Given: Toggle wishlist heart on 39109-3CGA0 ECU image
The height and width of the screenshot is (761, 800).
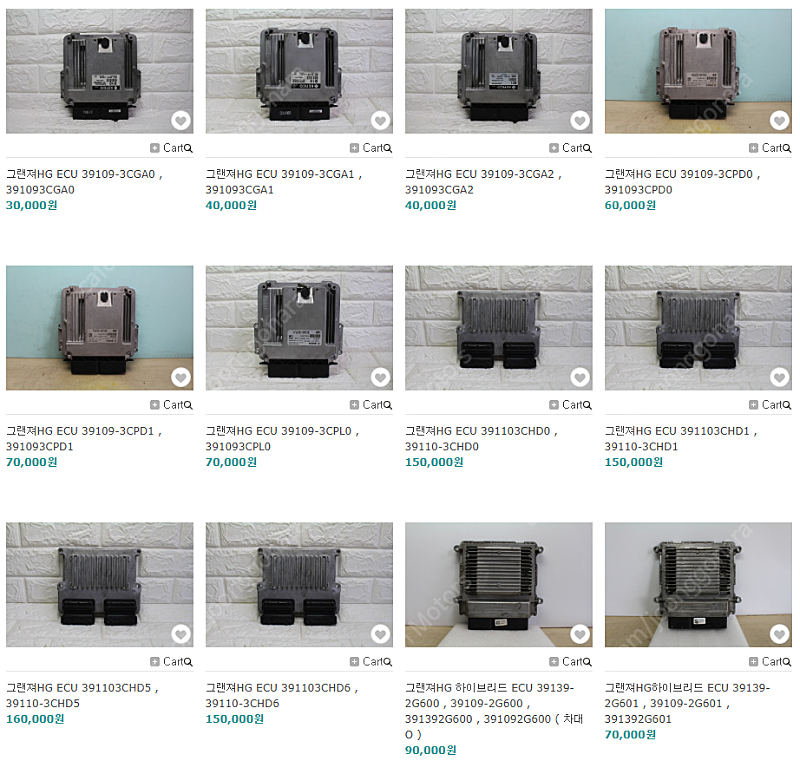Looking at the screenshot, I should coord(181,120).
